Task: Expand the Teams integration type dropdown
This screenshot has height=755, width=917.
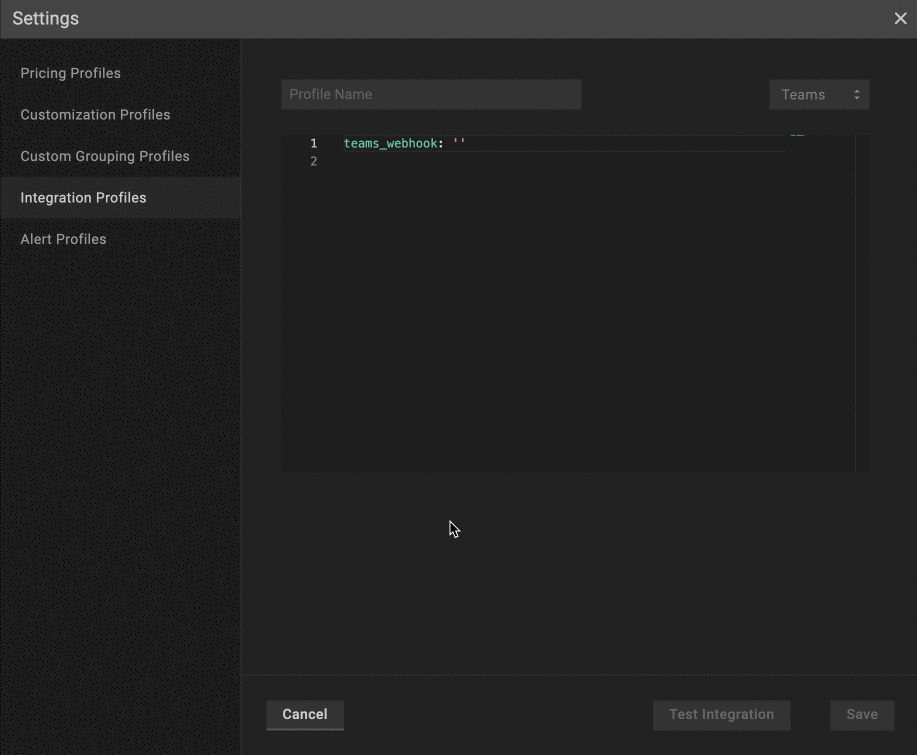Action: coord(819,95)
